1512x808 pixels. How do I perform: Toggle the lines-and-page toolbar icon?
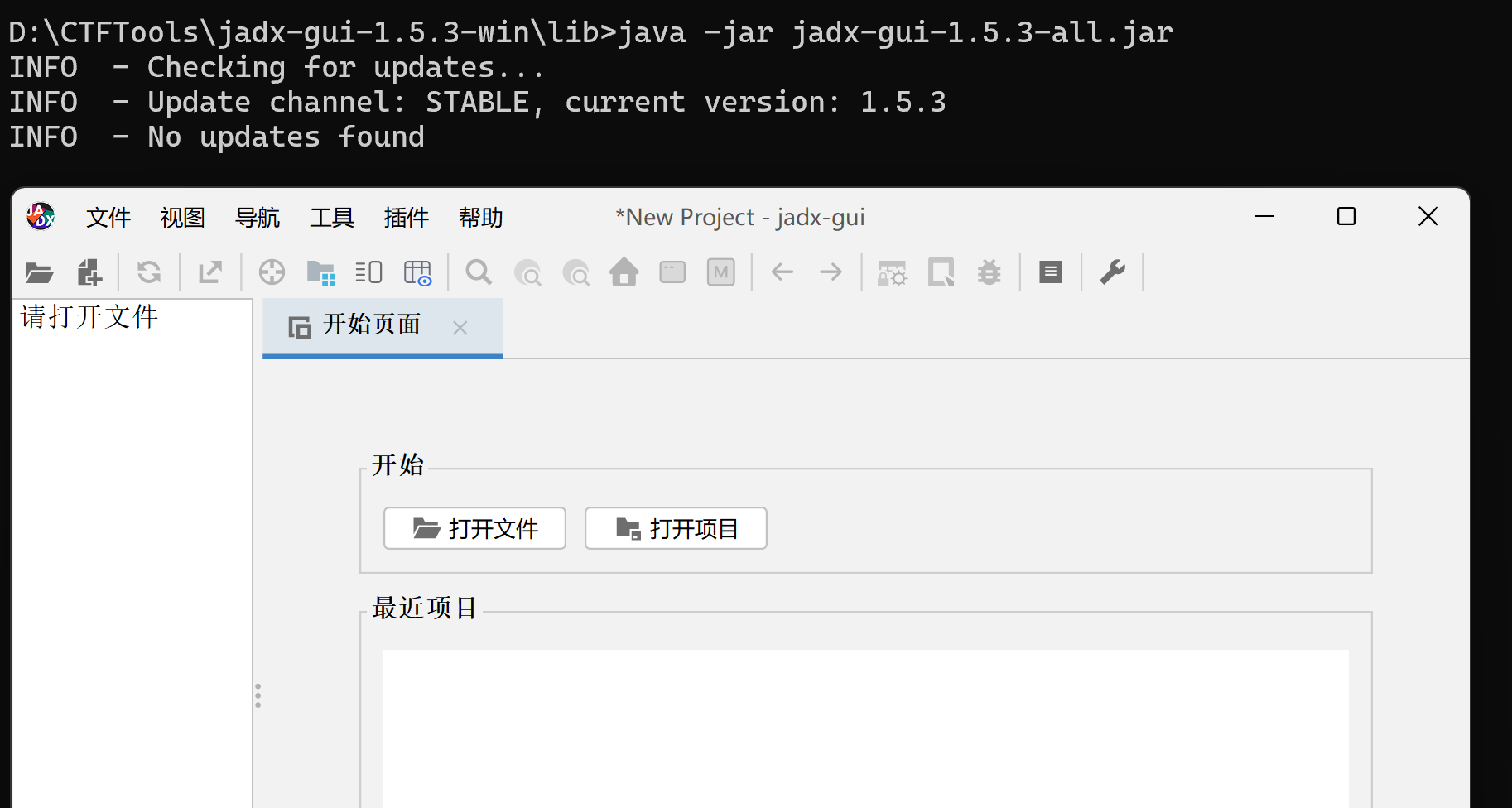click(x=368, y=272)
